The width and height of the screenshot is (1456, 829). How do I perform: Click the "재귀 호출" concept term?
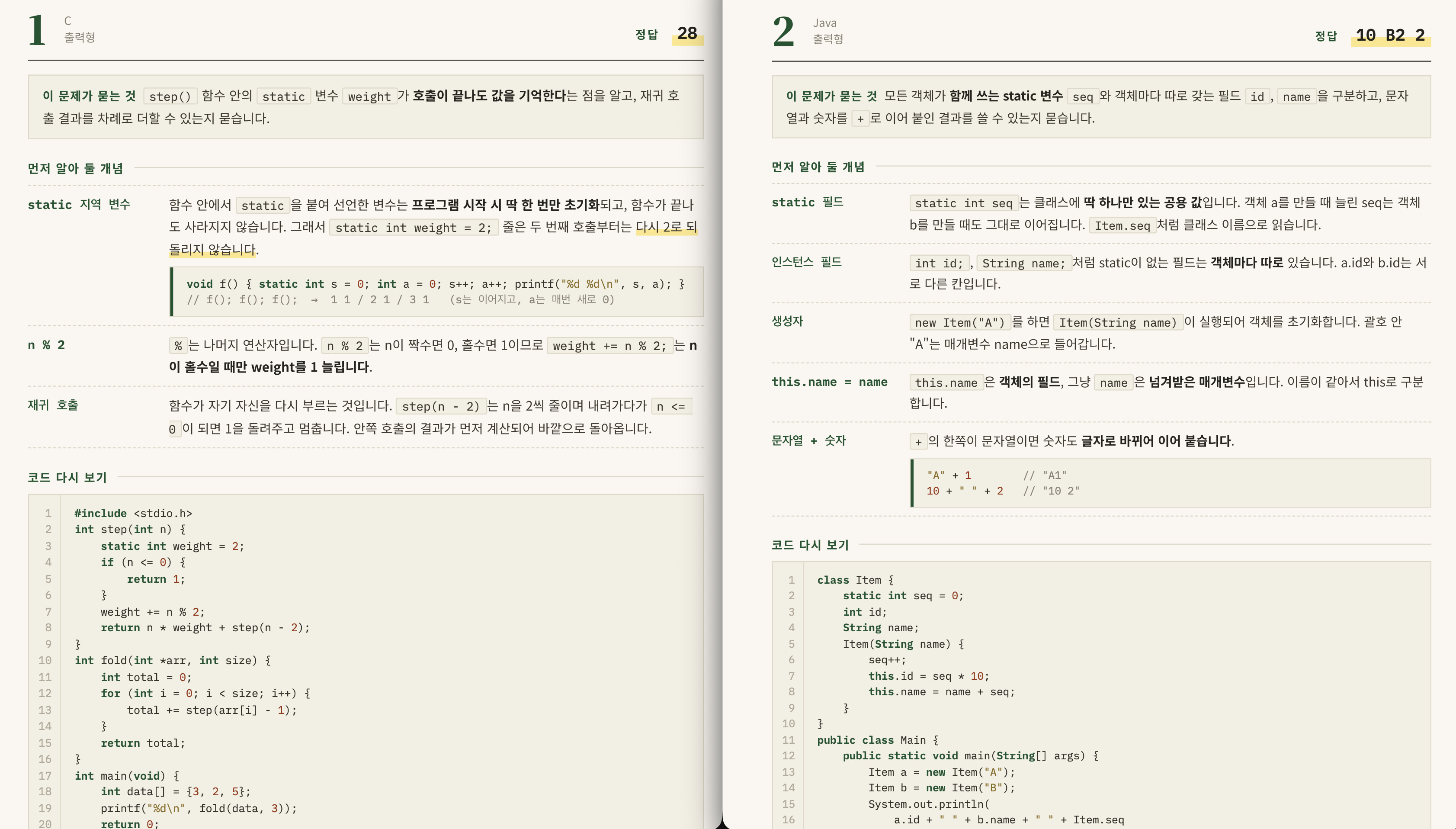tap(53, 405)
